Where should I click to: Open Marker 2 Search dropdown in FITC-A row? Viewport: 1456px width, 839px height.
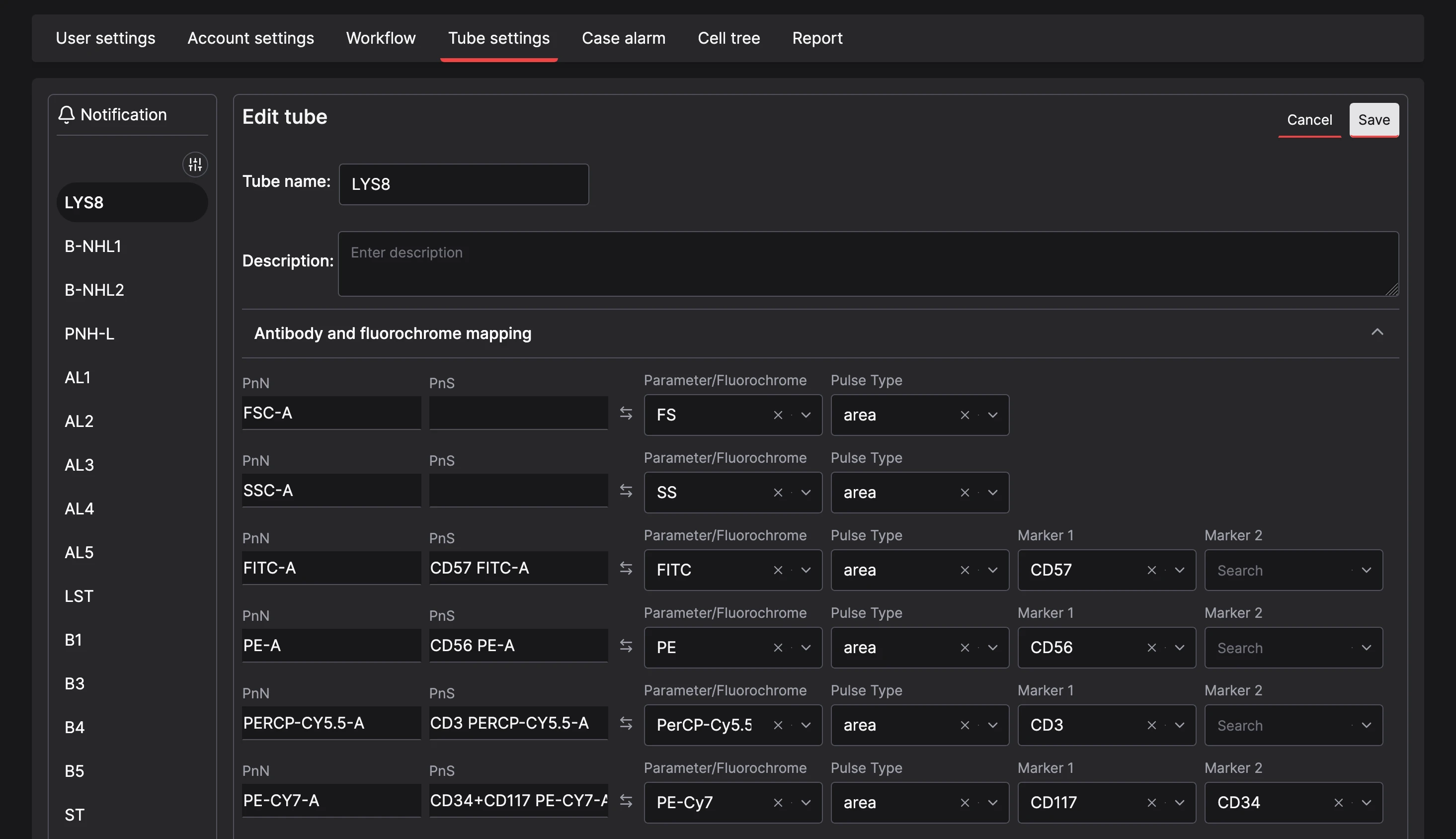(1366, 570)
